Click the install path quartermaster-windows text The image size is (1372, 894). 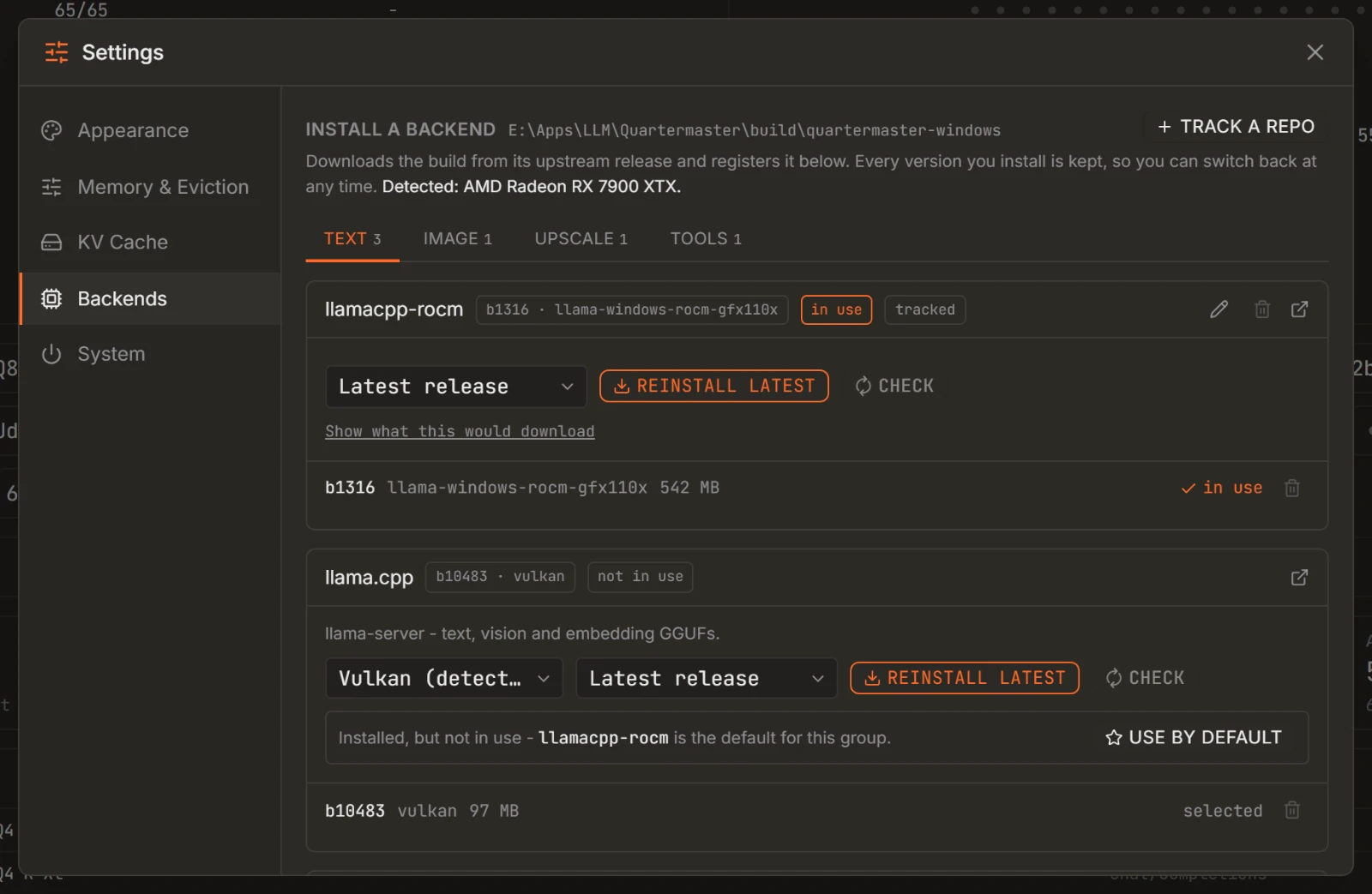[x=755, y=130]
